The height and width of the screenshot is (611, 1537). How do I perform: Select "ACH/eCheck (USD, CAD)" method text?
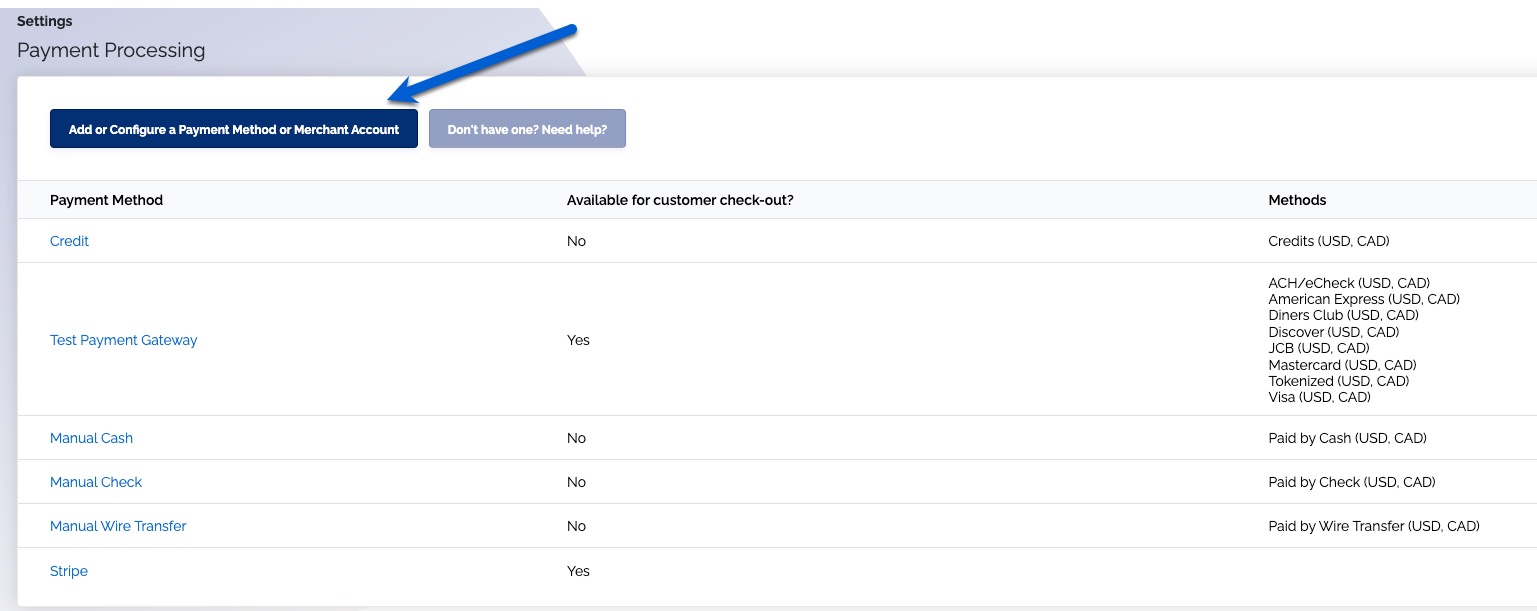coord(1349,283)
